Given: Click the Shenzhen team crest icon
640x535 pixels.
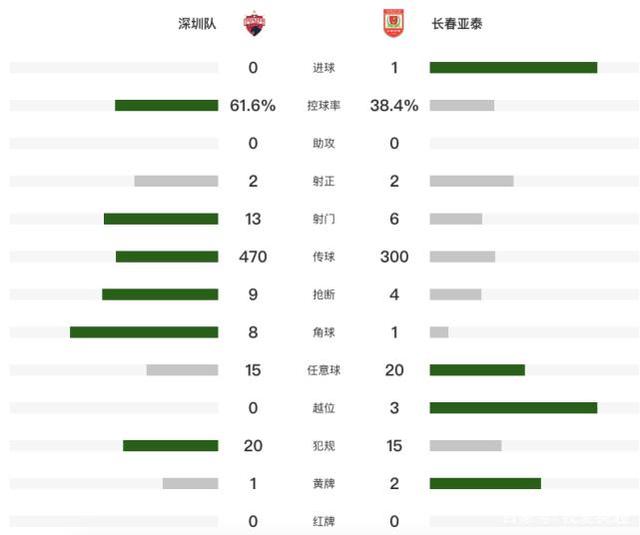Looking at the screenshot, I should point(254,23).
